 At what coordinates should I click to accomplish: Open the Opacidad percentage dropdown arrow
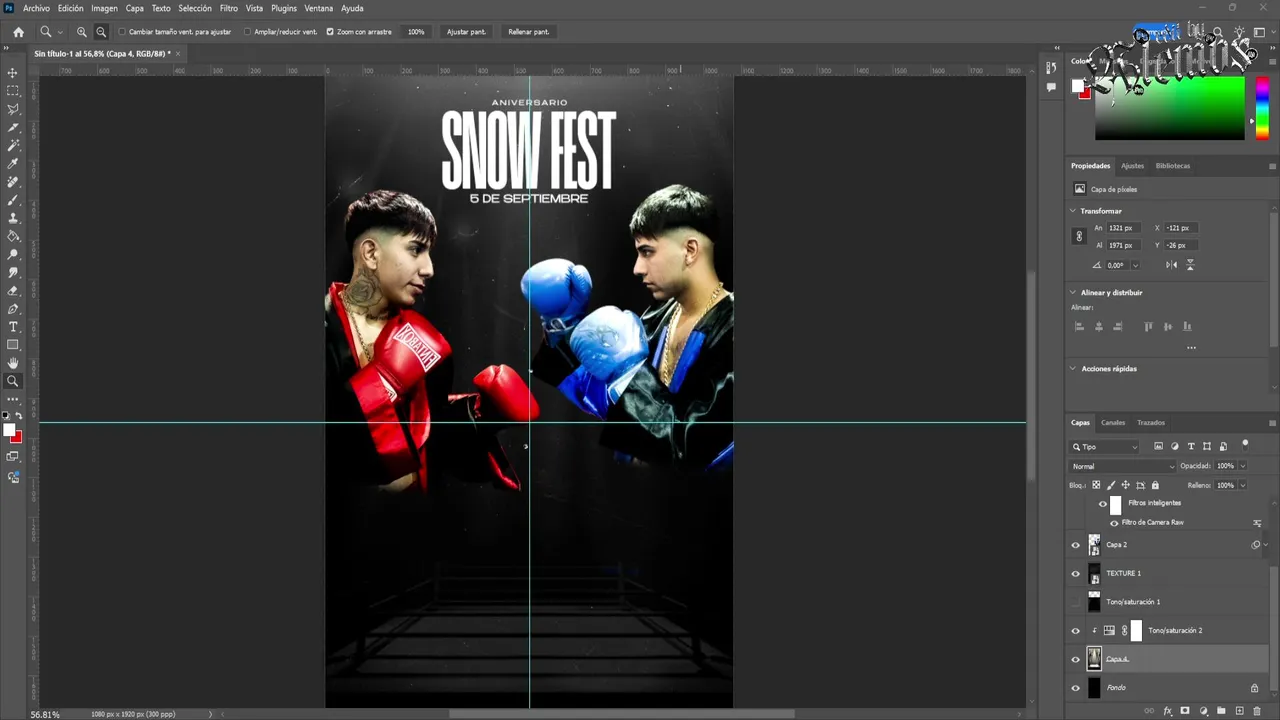click(x=1243, y=466)
